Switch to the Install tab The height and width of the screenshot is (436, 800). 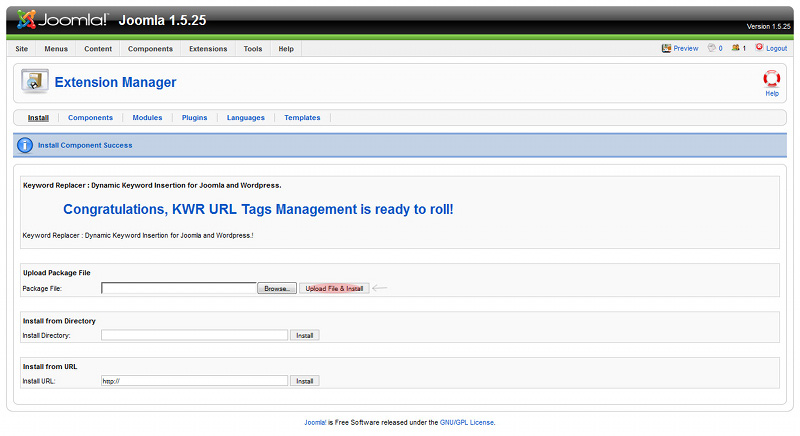(x=38, y=118)
